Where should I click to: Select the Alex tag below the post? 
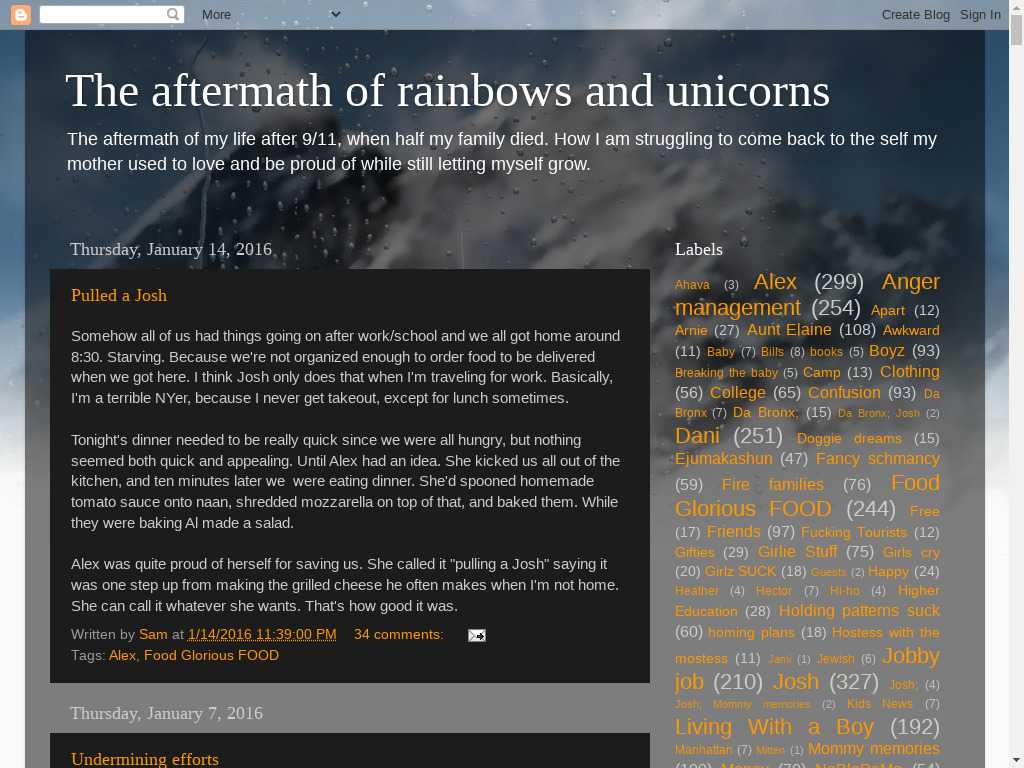[122, 655]
